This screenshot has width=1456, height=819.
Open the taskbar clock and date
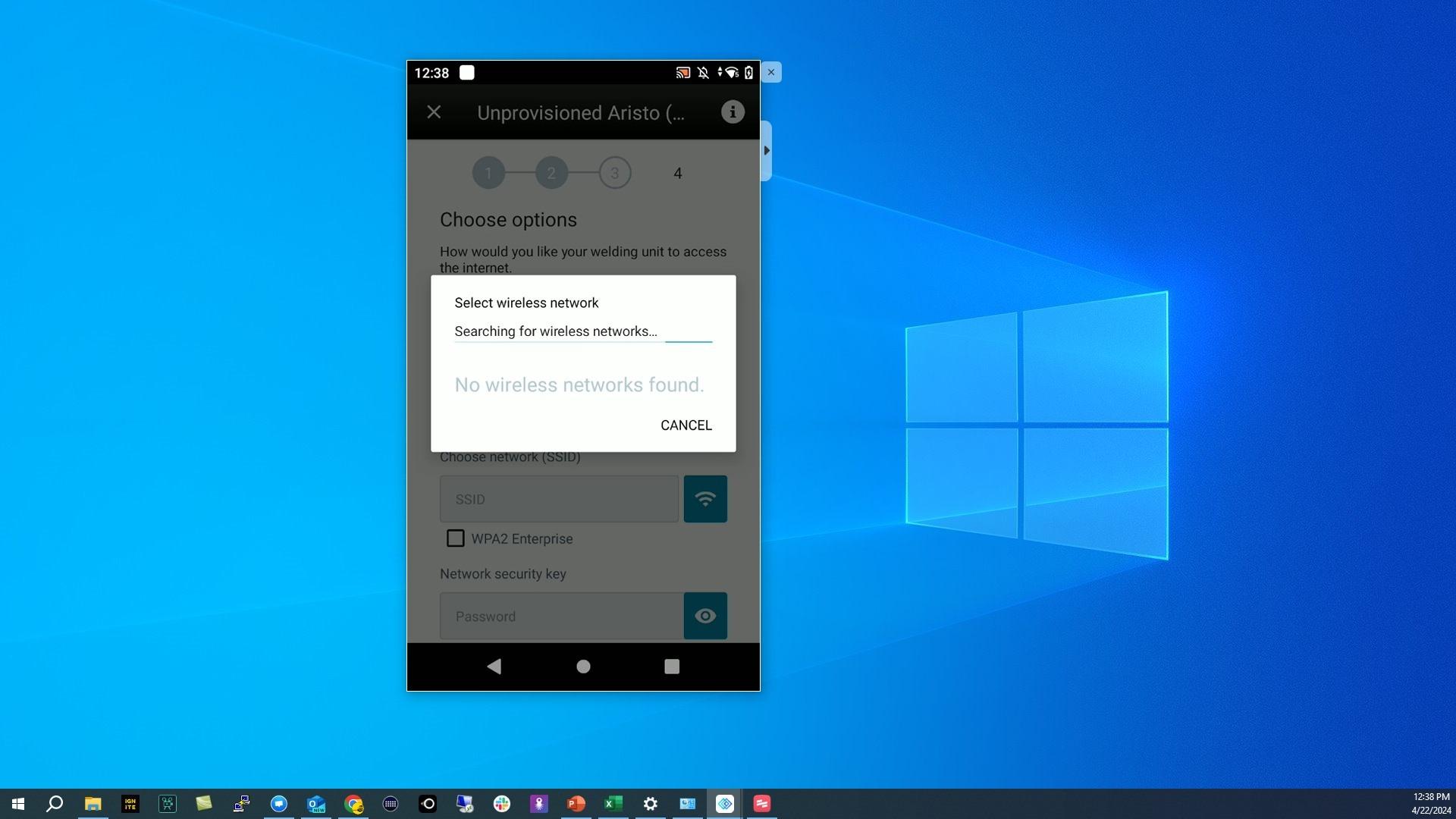pos(1430,804)
